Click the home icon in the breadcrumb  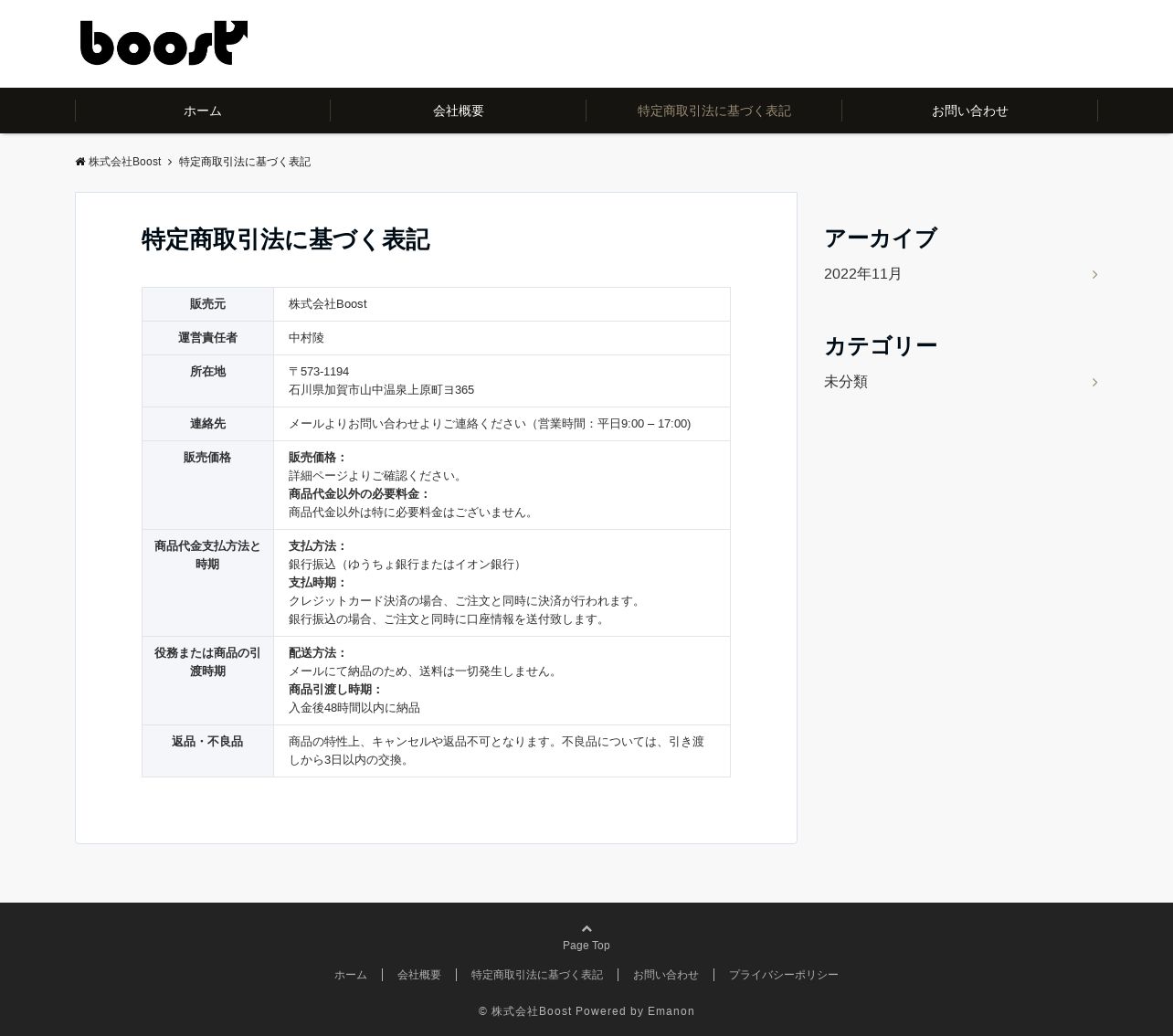80,162
